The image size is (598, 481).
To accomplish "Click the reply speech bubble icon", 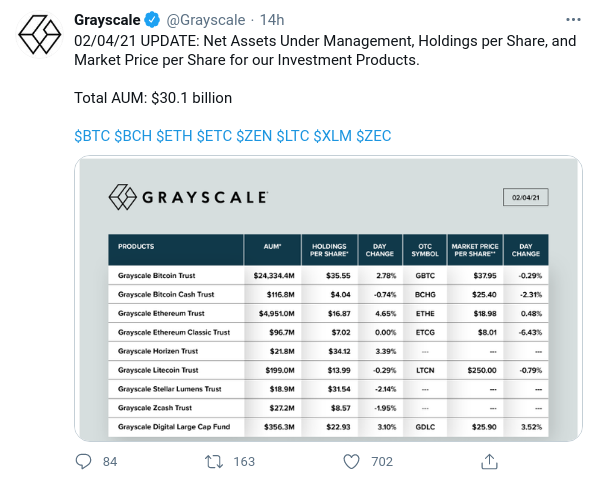I will tap(83, 462).
